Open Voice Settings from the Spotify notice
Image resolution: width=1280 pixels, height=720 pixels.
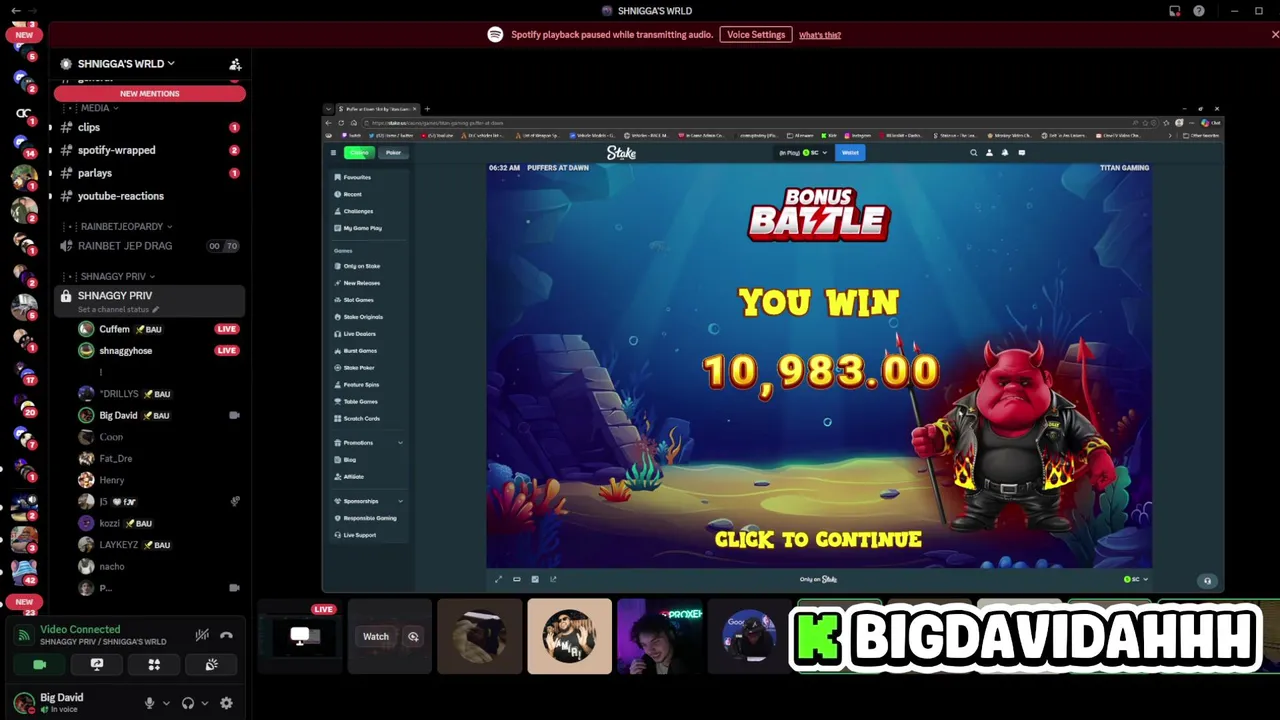click(x=756, y=35)
